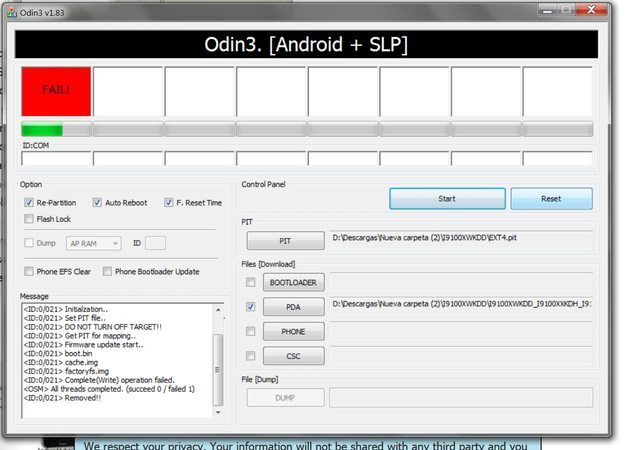Image resolution: width=640 pixels, height=450 pixels.
Task: Browse for a PIT file
Action: [x=286, y=241]
